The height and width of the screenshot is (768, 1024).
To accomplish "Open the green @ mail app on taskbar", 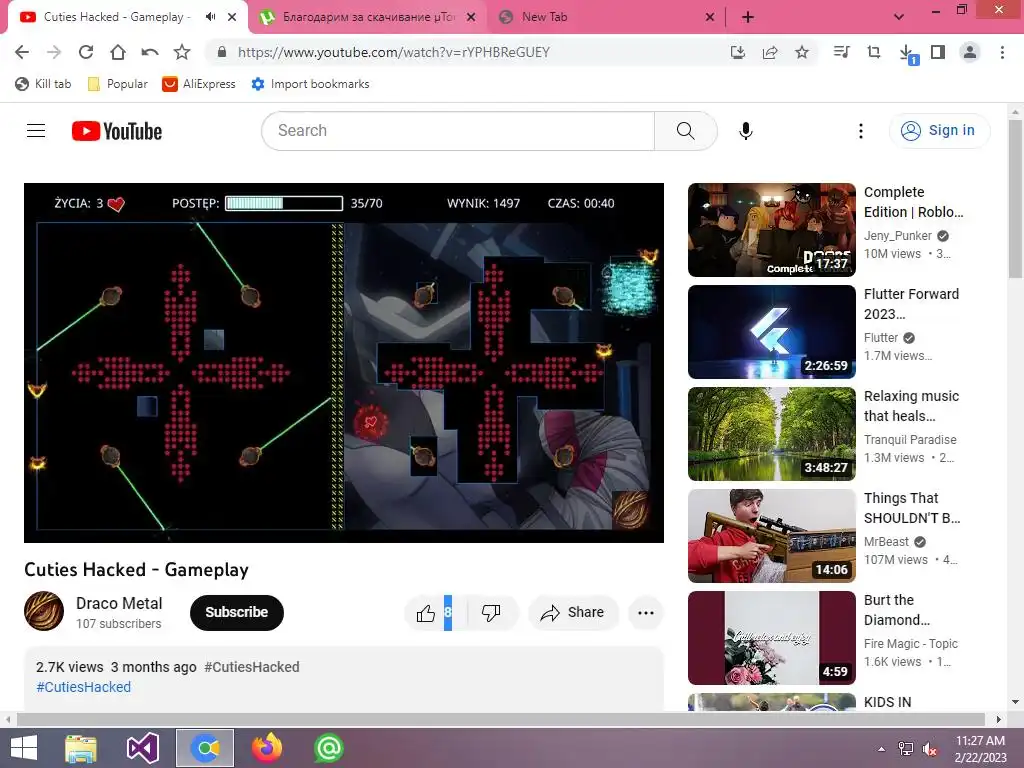I will pyautogui.click(x=328, y=748).
